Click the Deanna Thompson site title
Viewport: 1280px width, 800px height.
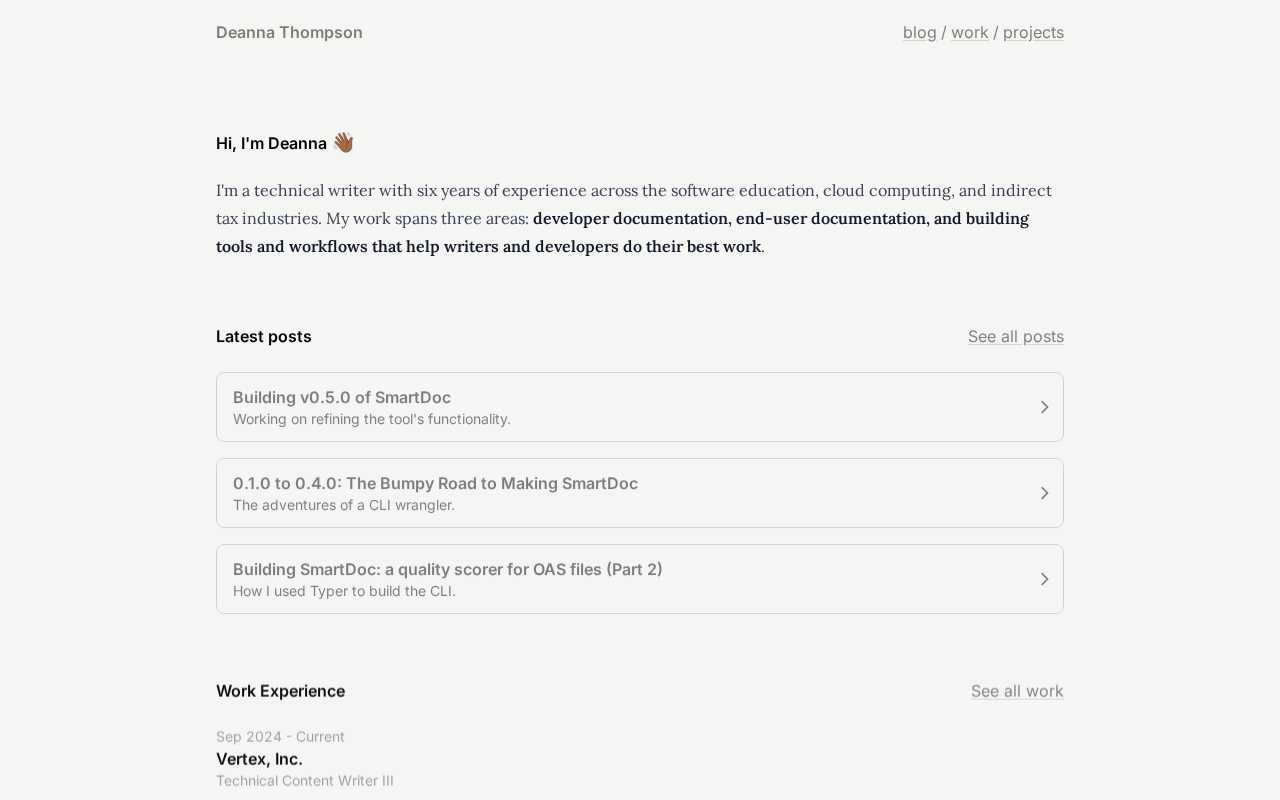[x=289, y=32]
